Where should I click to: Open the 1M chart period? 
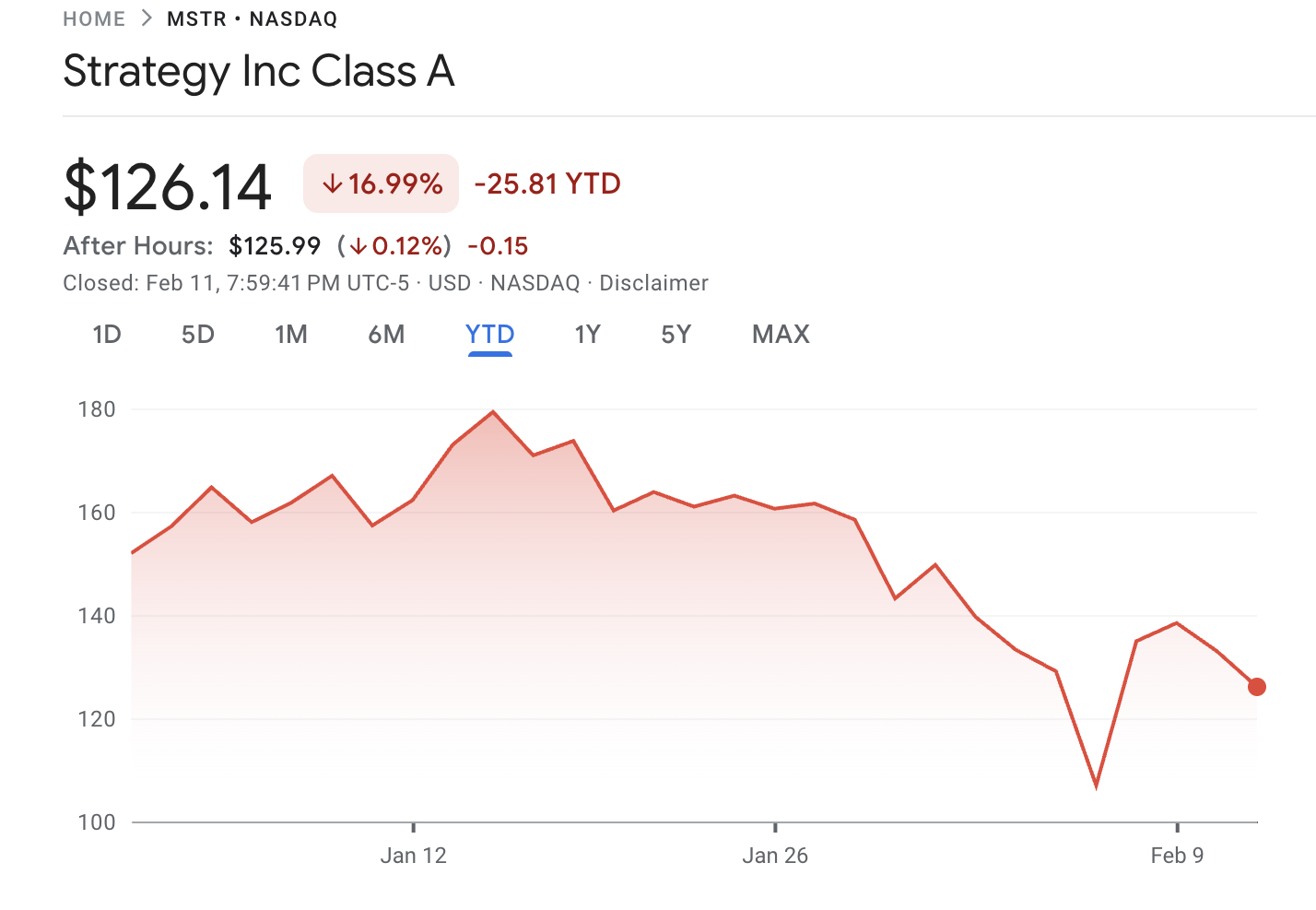(x=291, y=335)
